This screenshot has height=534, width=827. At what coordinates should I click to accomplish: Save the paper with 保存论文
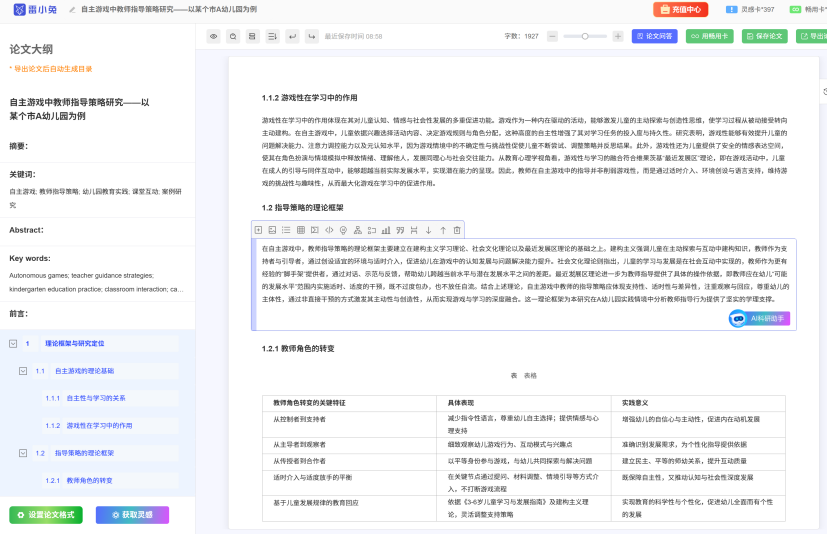pyautogui.click(x=765, y=36)
